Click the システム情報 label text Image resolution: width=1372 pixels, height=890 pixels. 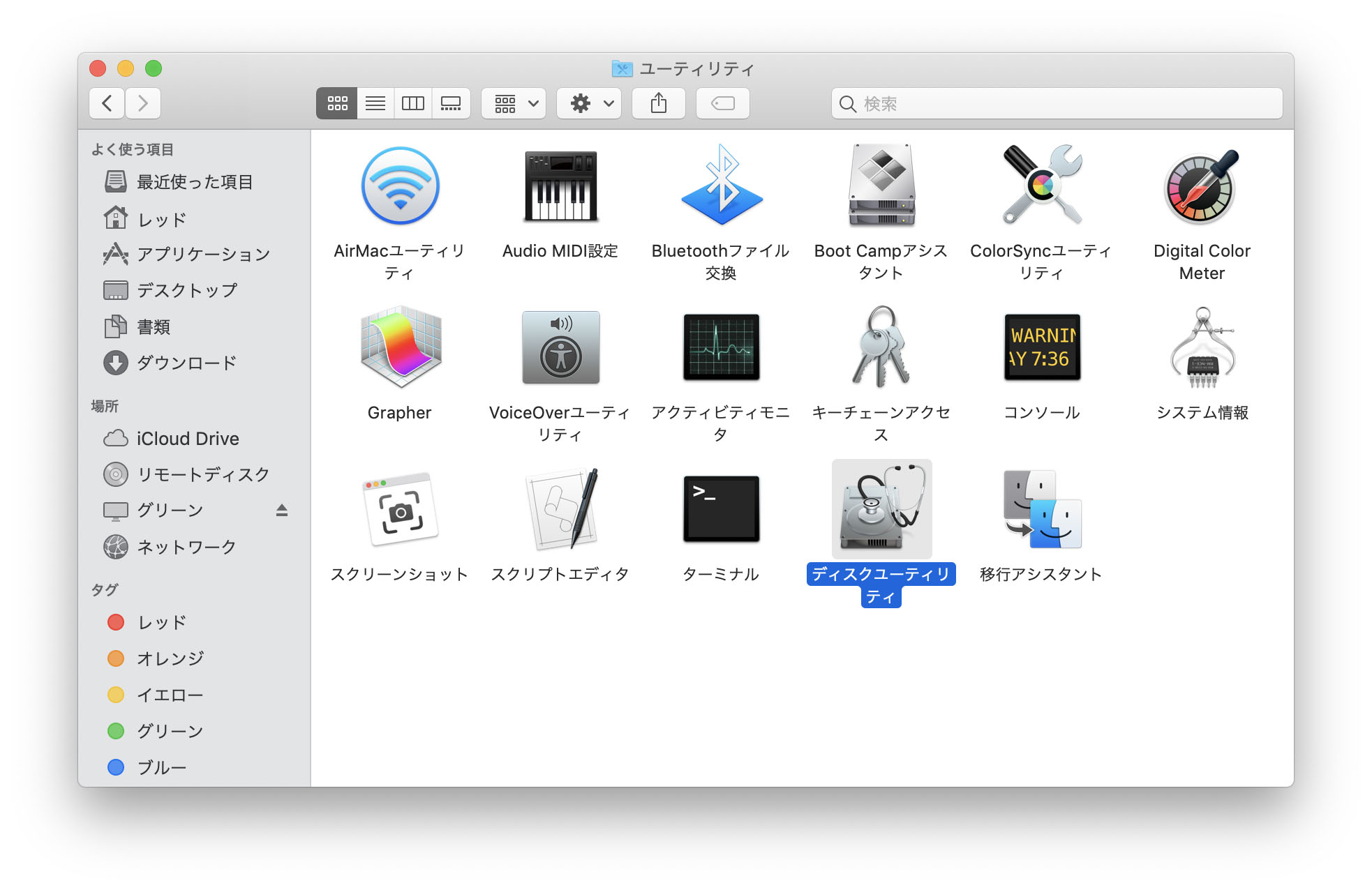[x=1202, y=413]
